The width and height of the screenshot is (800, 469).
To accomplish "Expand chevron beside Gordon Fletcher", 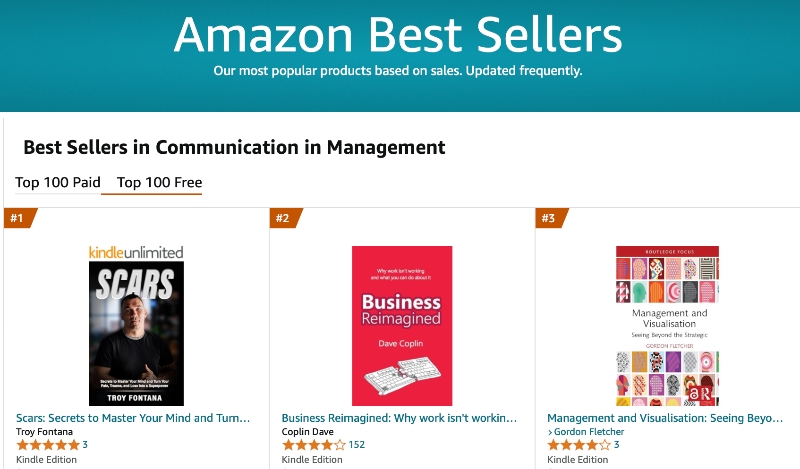I will (550, 432).
